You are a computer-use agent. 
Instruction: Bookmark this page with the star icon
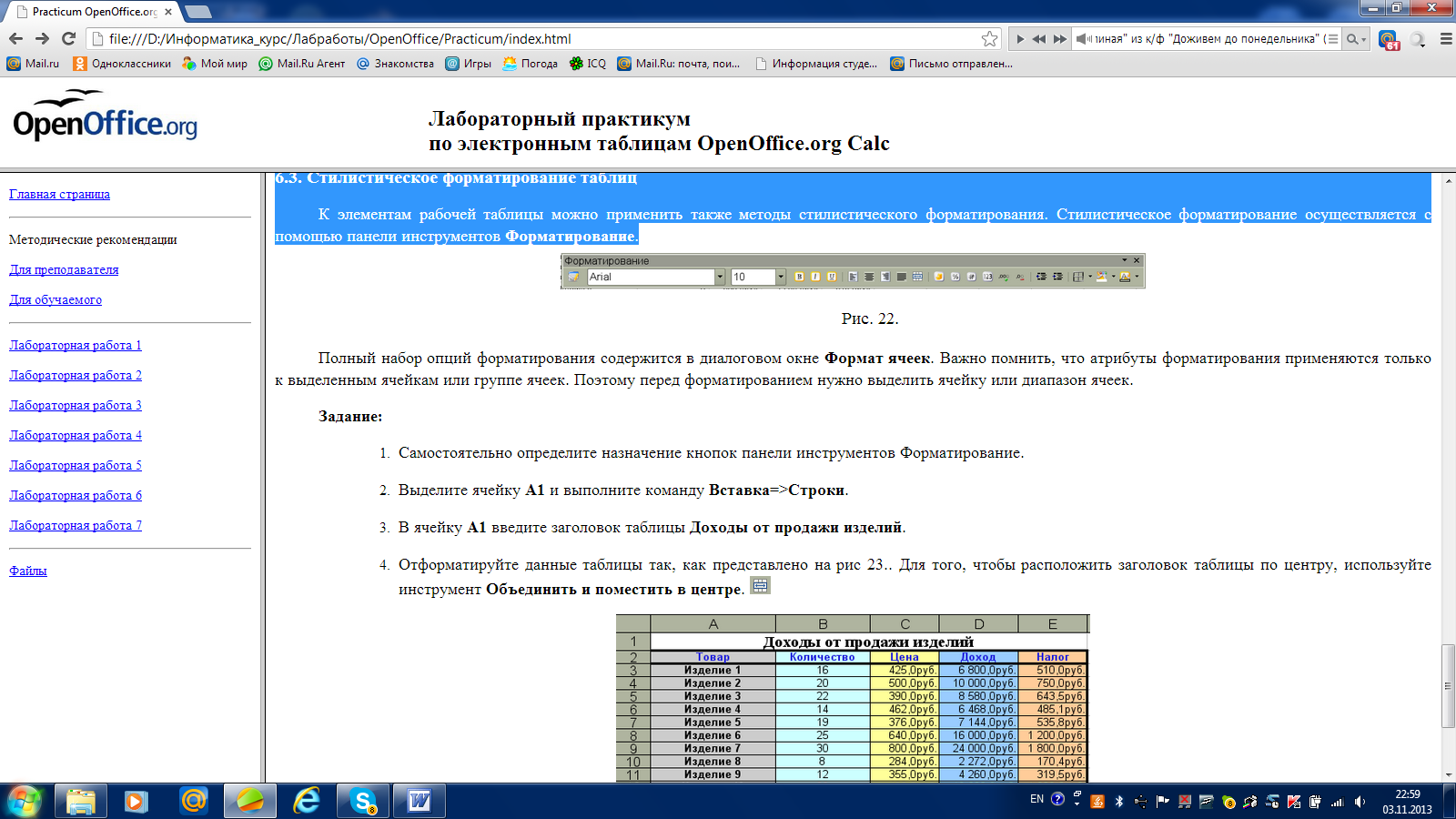pyautogui.click(x=989, y=38)
